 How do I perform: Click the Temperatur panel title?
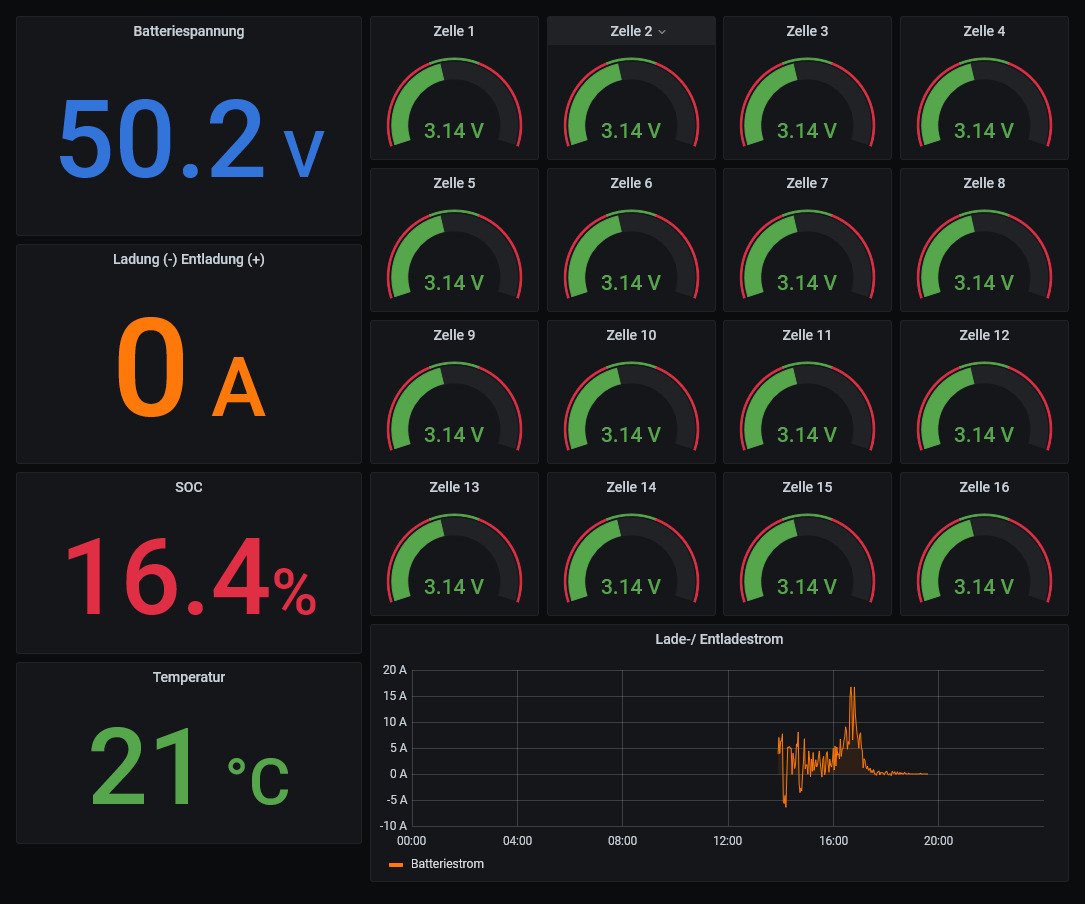point(188,677)
